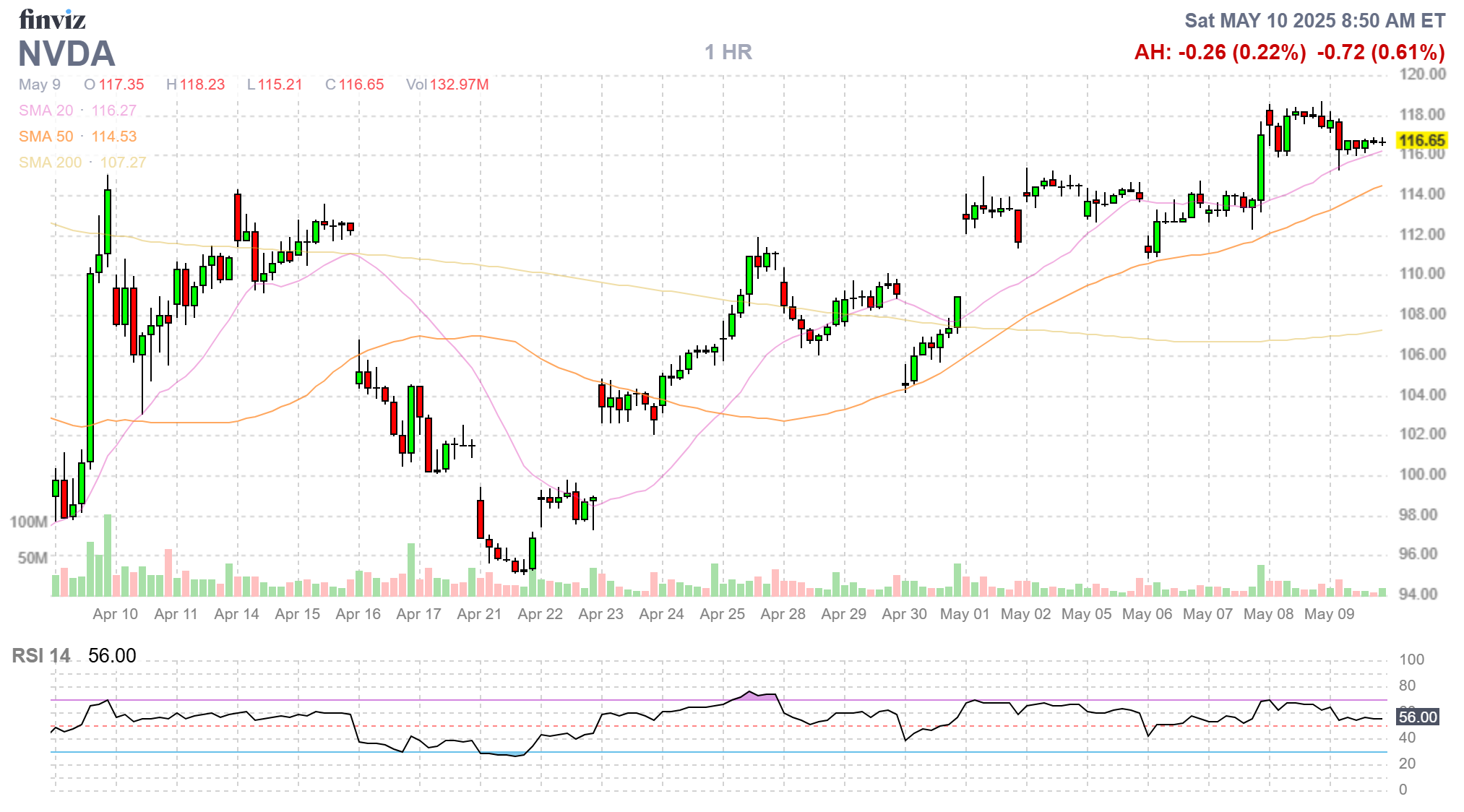Click the Apr 21 date axis label

point(479,614)
